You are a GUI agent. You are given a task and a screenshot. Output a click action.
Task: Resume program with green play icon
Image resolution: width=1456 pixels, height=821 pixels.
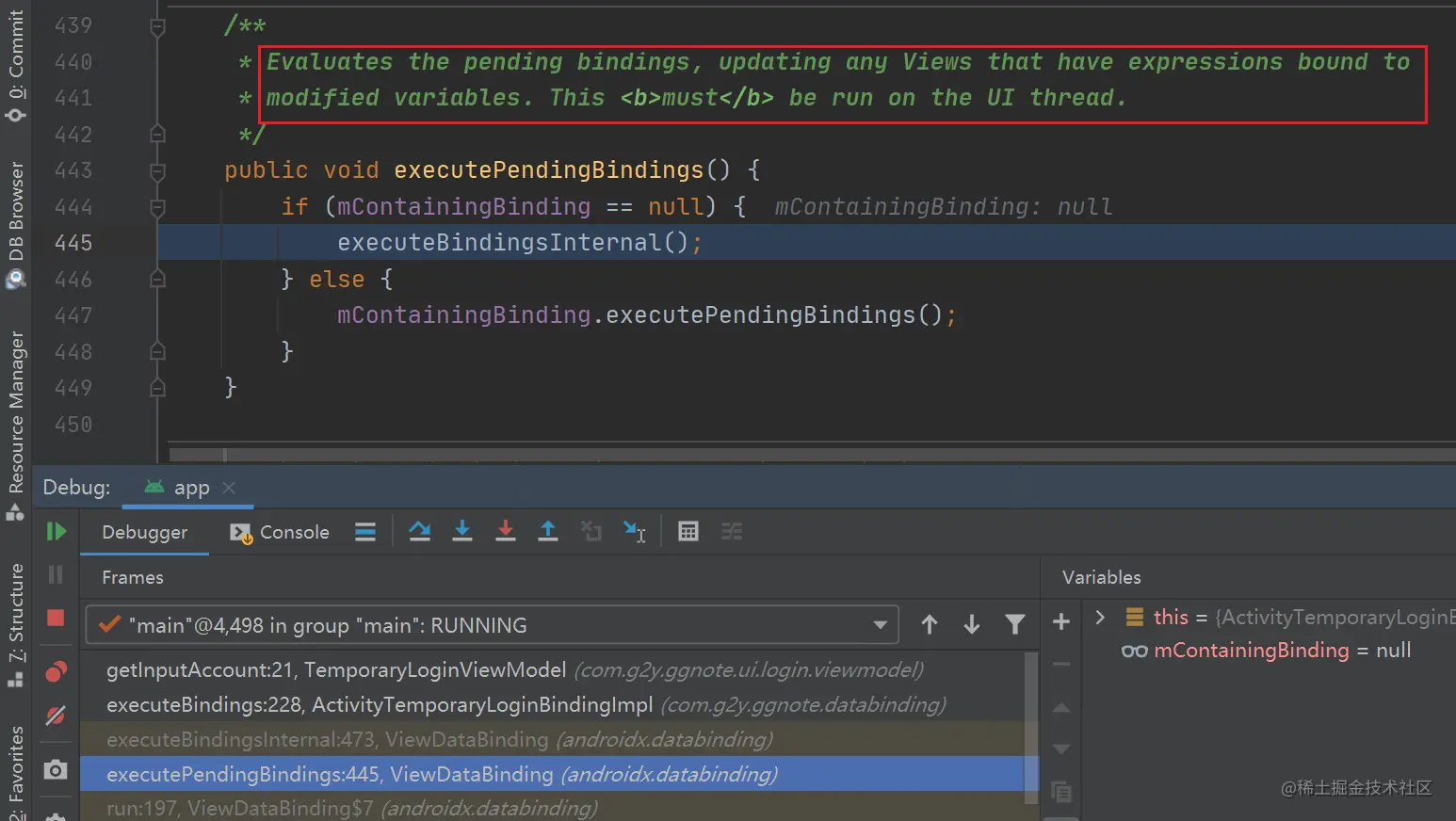[56, 532]
